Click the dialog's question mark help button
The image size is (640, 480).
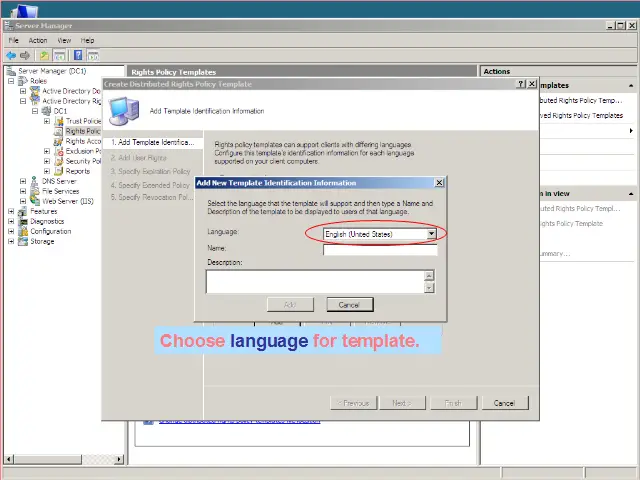pos(521,85)
